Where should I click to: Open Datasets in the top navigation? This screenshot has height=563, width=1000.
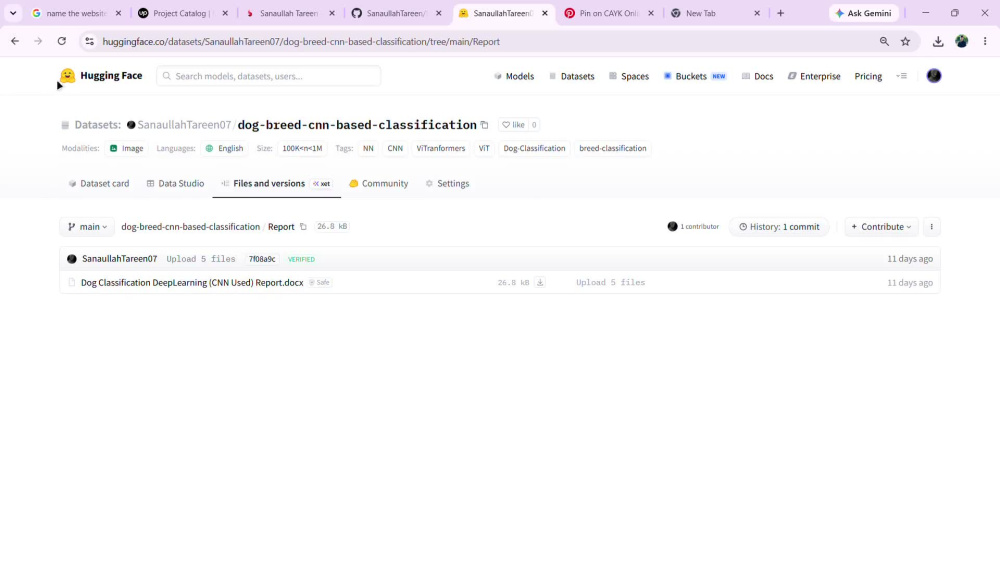coord(571,76)
